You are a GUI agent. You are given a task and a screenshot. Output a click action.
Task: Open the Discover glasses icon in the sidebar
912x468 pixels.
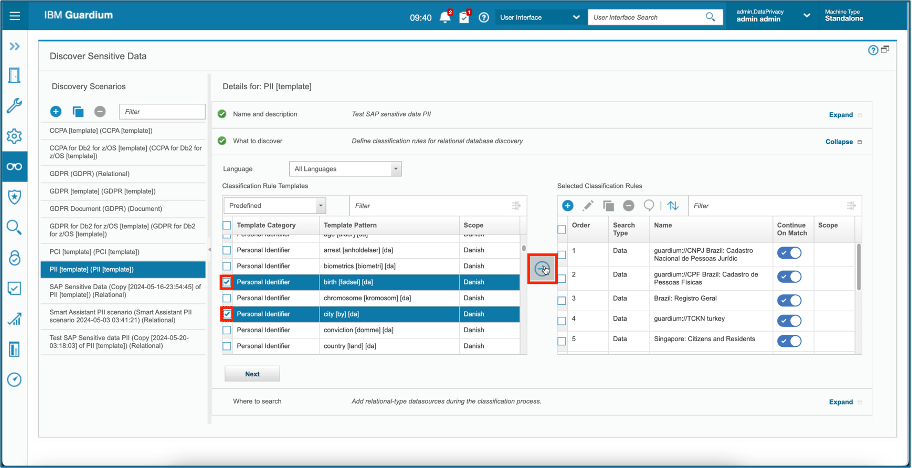click(15, 166)
